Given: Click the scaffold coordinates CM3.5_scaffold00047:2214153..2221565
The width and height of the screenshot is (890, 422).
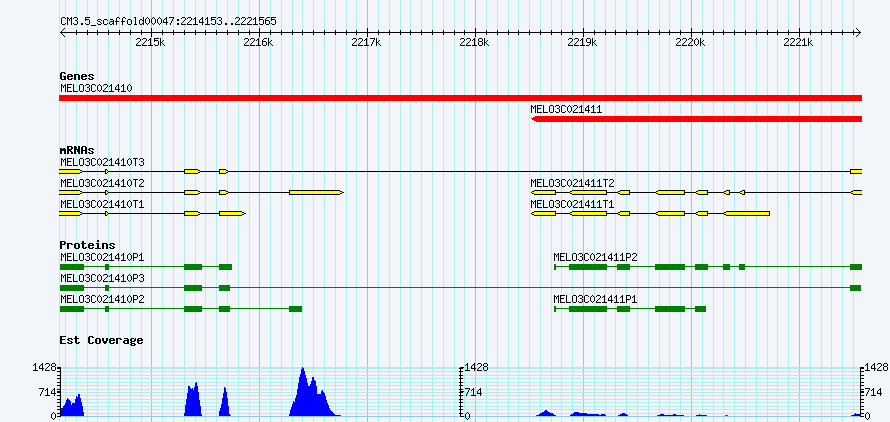Looking at the screenshot, I should pyautogui.click(x=169, y=22).
